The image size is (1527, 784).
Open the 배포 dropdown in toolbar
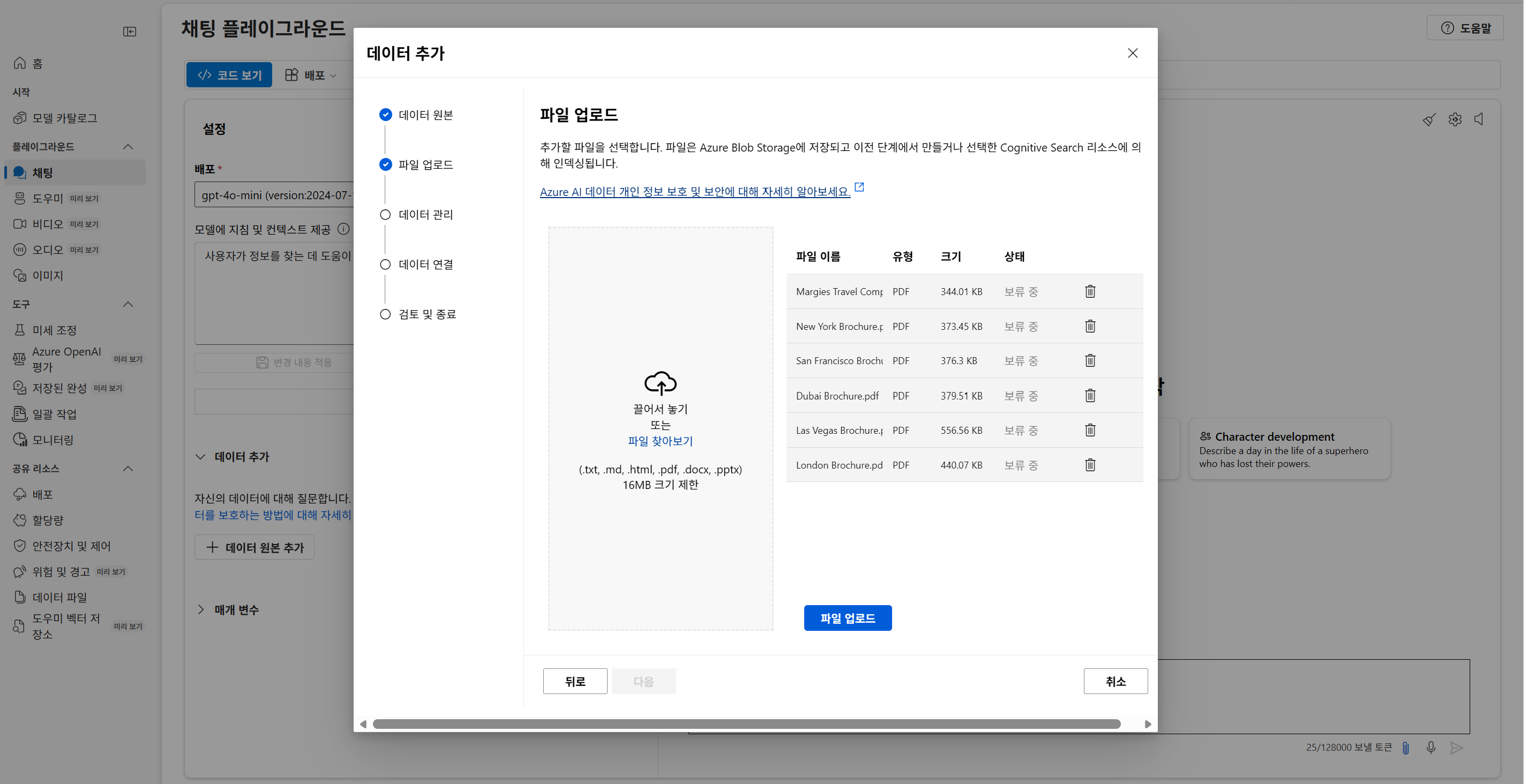point(311,76)
